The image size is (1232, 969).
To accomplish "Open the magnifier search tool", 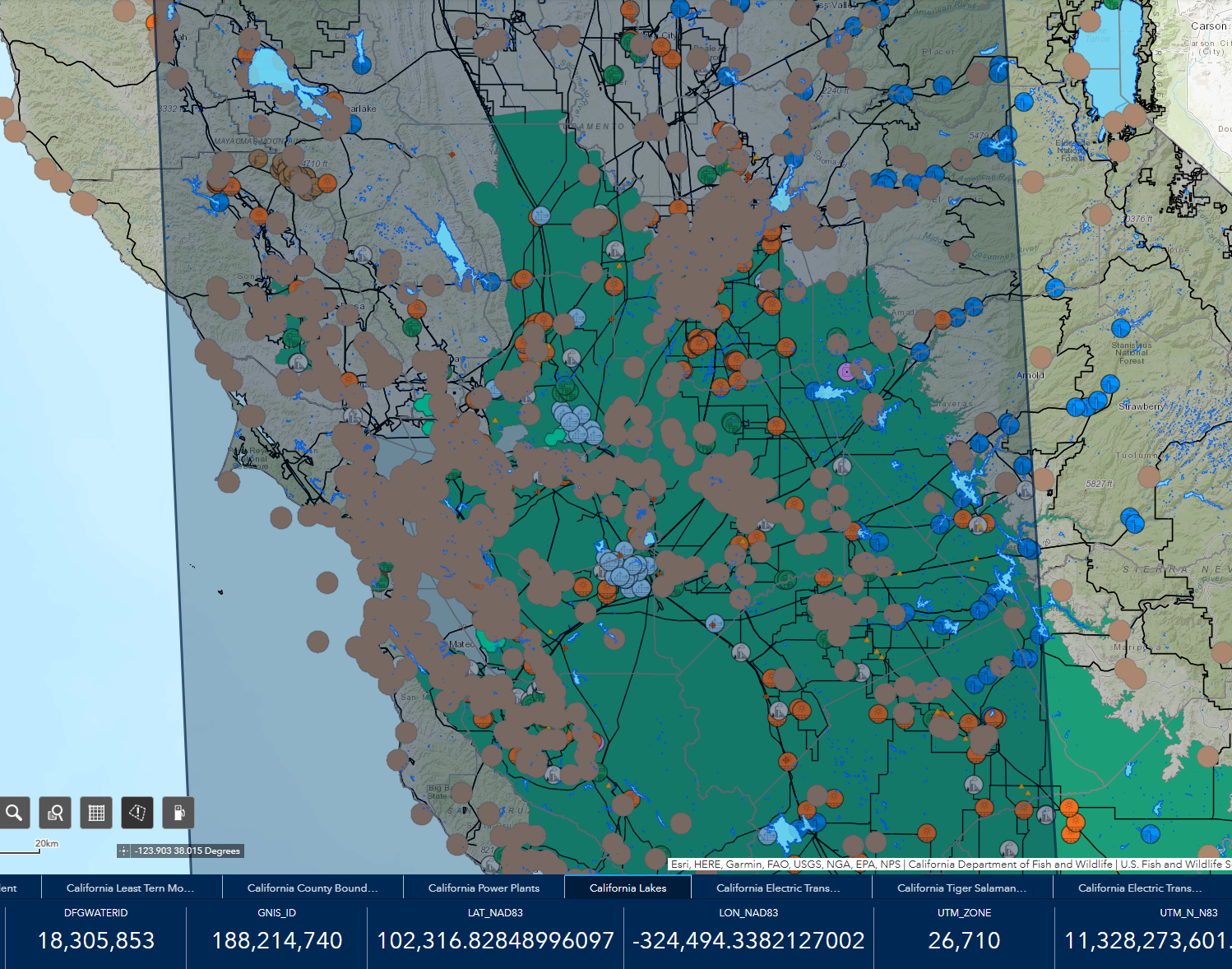I will coord(14,813).
